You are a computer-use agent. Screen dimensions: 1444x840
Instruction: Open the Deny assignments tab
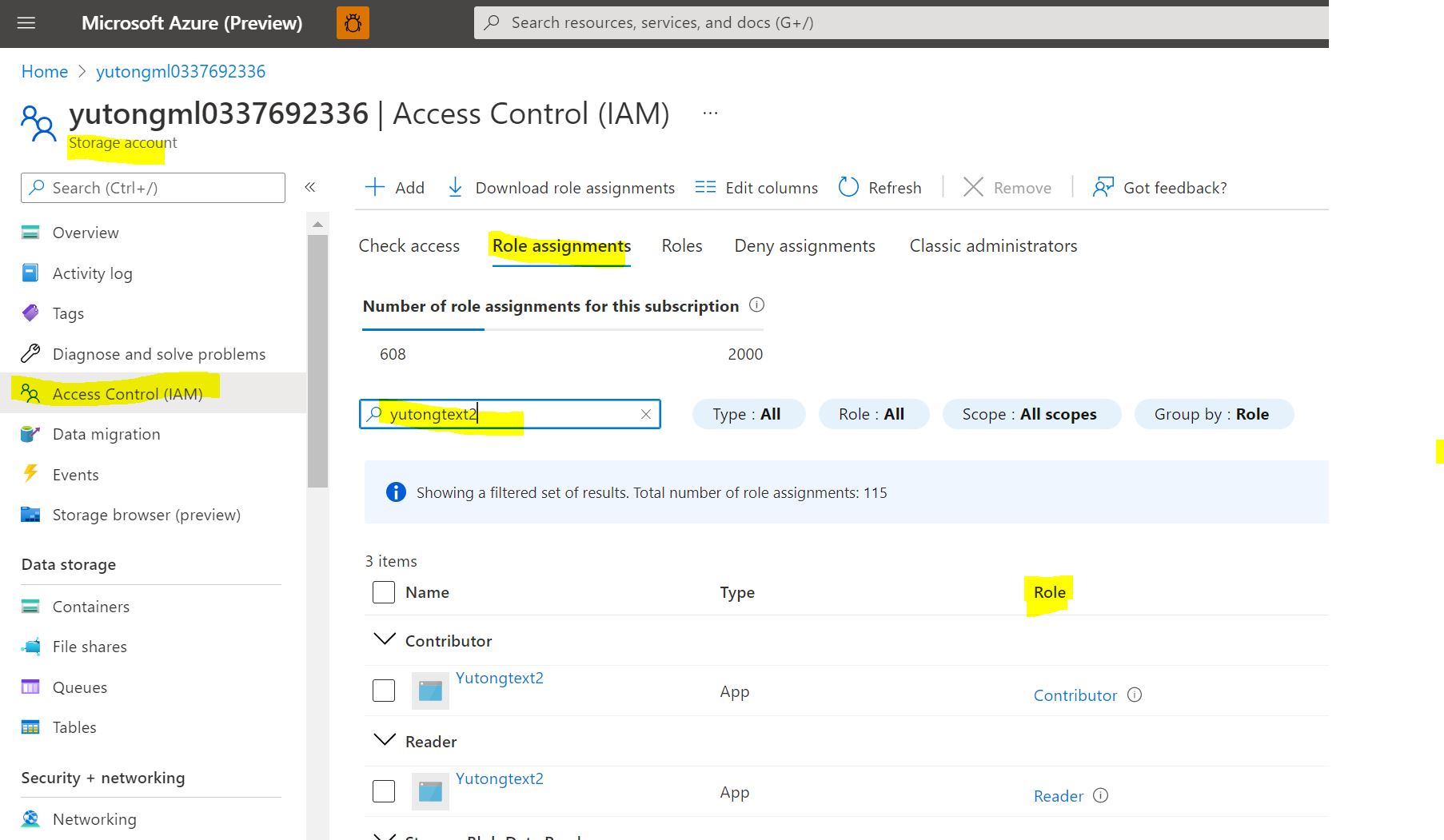(x=805, y=245)
